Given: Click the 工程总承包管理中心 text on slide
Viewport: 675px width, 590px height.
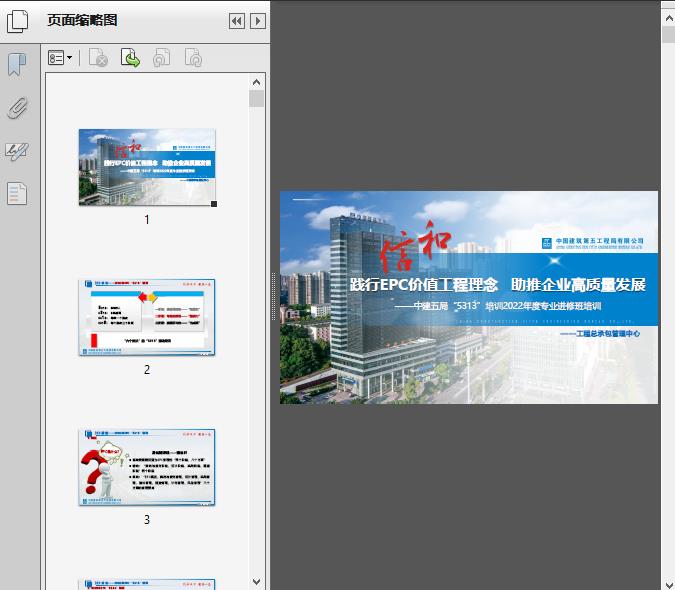Looking at the screenshot, I should point(600,334).
